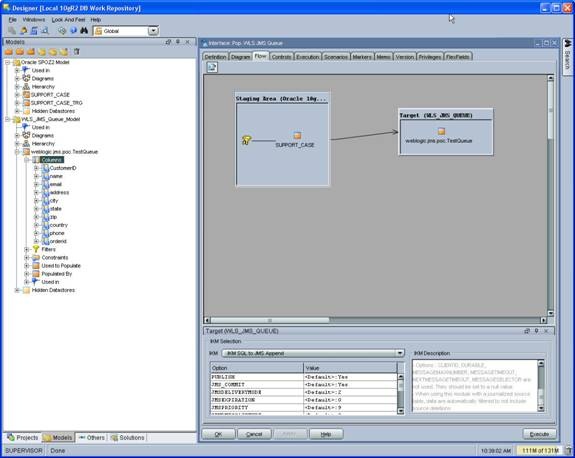The height and width of the screenshot is (458, 575).
Task: Select the JMS_COMMIT option row
Action: click(304, 385)
